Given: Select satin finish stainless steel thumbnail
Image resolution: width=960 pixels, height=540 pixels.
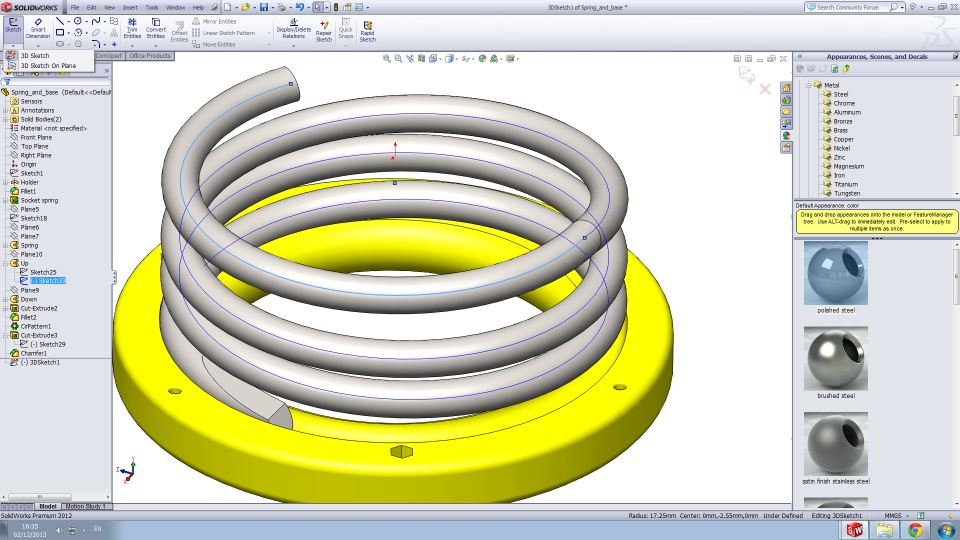Looking at the screenshot, I should tap(836, 444).
